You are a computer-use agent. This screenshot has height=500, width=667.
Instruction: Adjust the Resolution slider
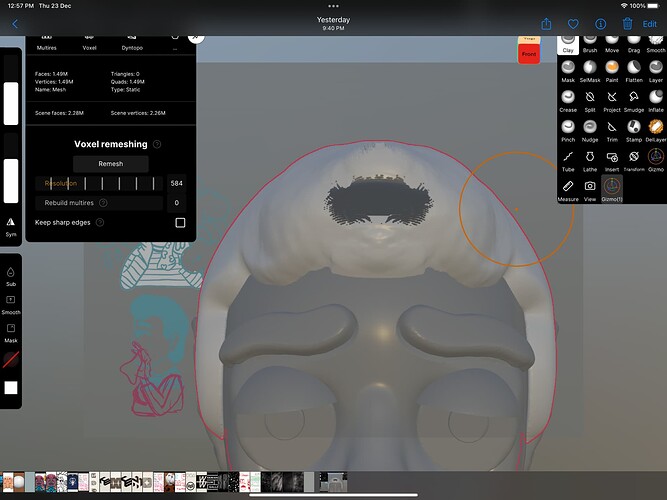(99, 183)
